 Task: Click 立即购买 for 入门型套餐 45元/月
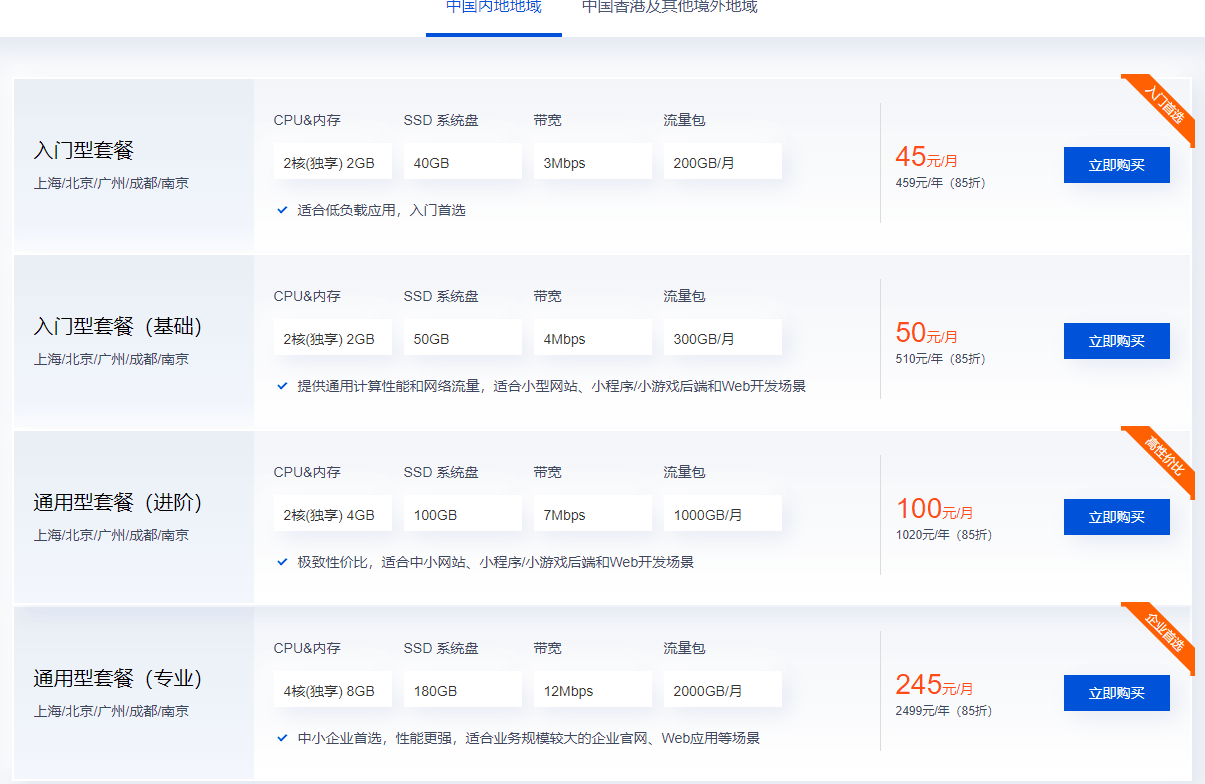point(1116,165)
